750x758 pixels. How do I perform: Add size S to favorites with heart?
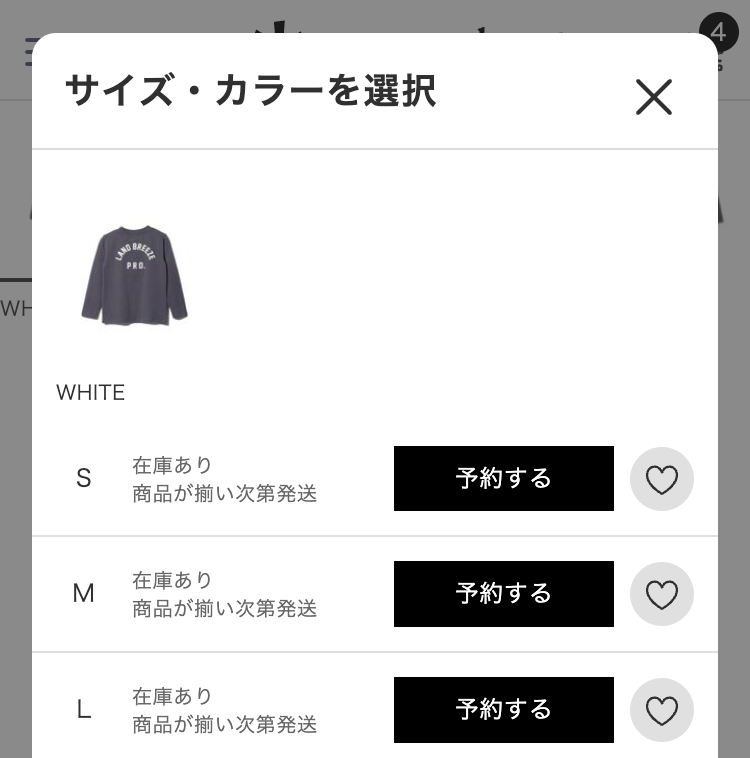[x=662, y=479]
